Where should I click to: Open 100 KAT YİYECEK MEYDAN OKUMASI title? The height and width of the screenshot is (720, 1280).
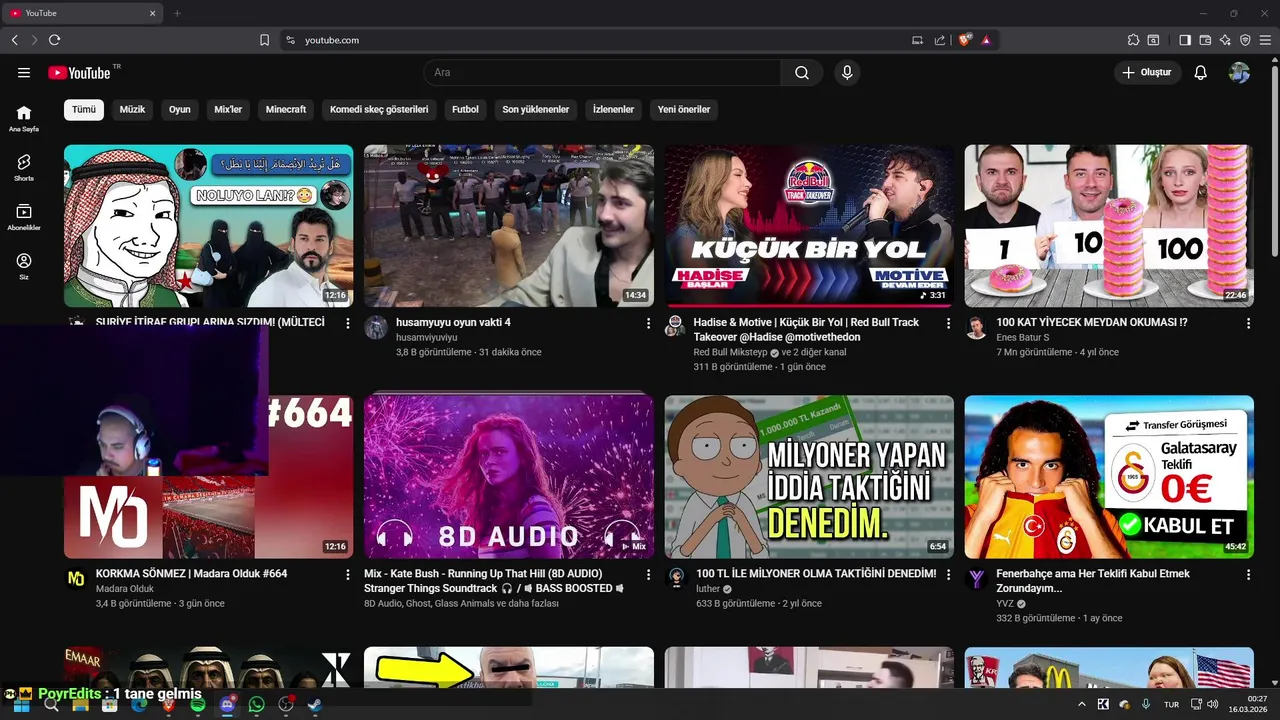(1092, 323)
